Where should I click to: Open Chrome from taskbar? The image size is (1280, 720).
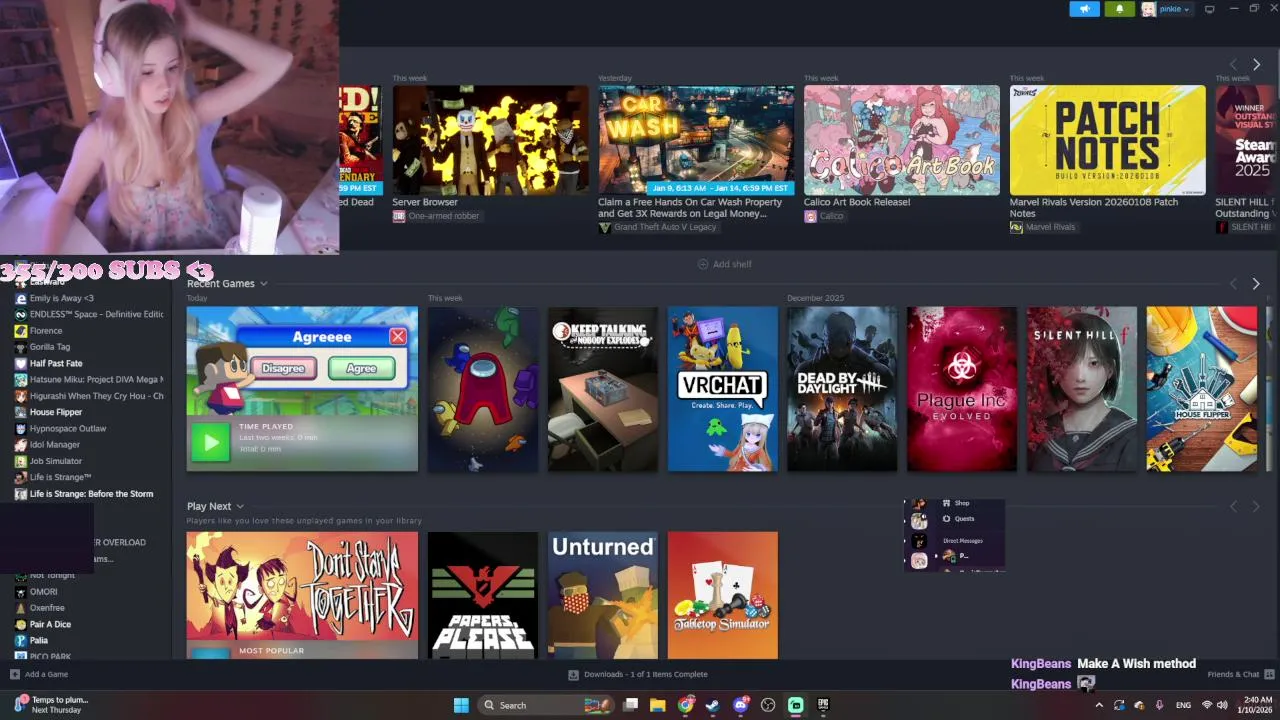point(685,705)
